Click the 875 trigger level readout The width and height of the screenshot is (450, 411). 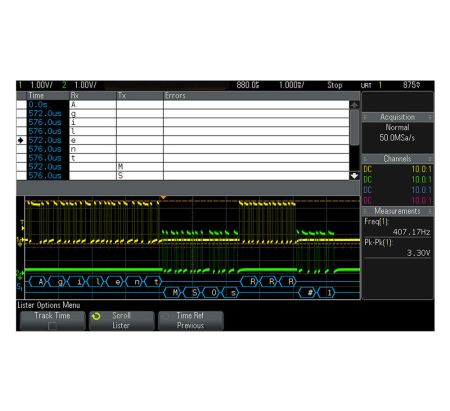pos(411,85)
